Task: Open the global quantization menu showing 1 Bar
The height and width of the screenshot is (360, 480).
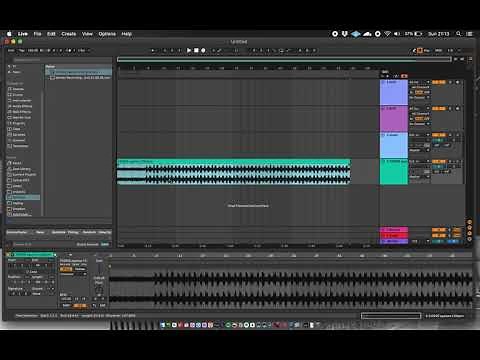Action: tap(83, 51)
